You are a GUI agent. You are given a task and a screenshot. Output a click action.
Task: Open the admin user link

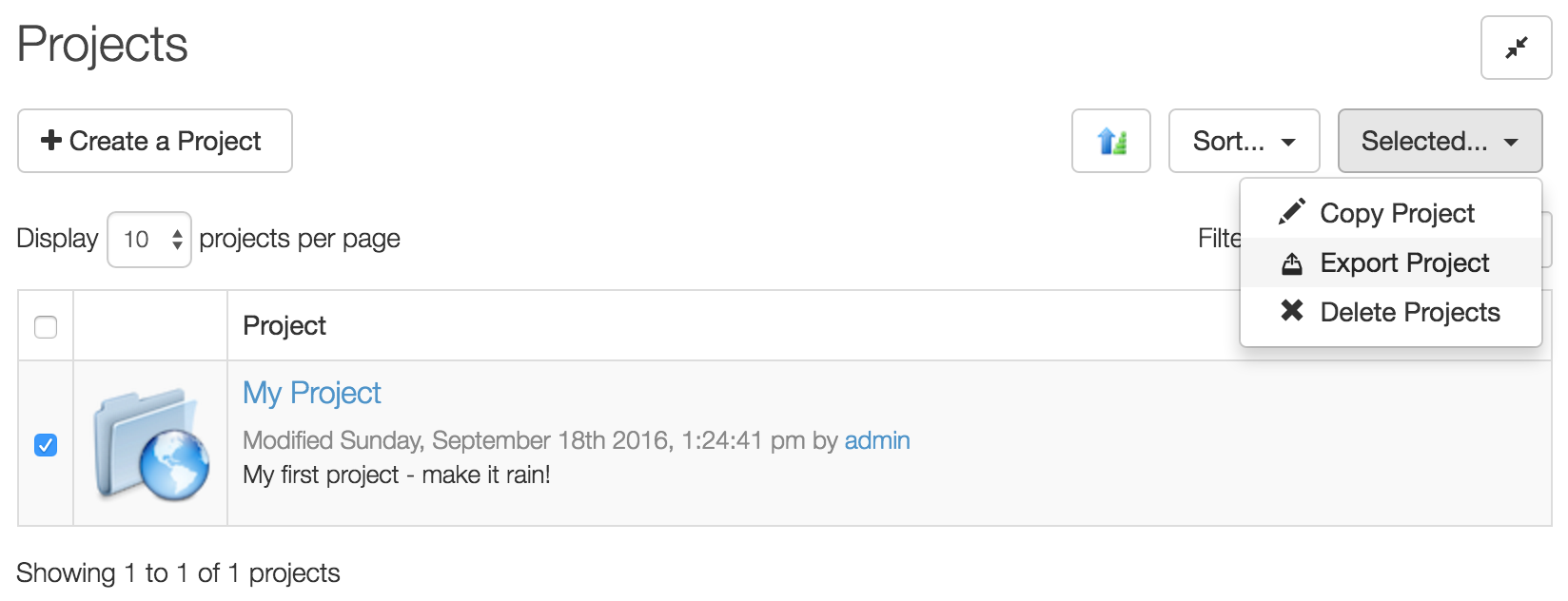(x=877, y=440)
